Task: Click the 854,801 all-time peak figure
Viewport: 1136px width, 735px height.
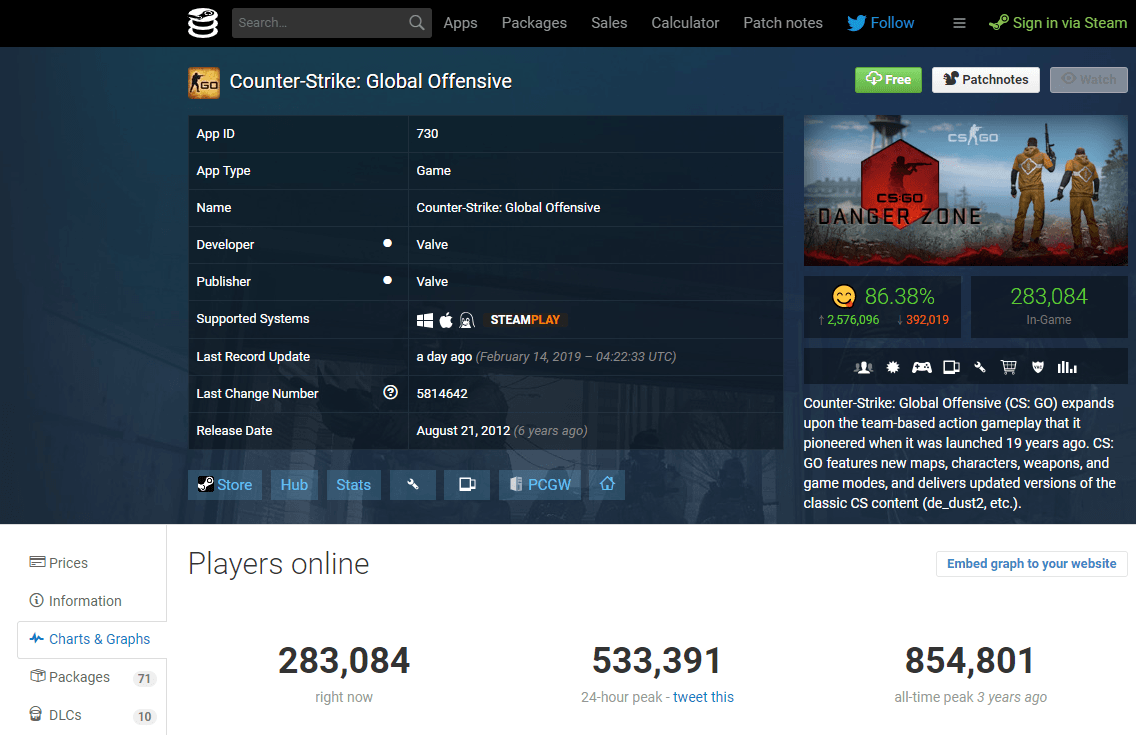Action: [x=970, y=660]
